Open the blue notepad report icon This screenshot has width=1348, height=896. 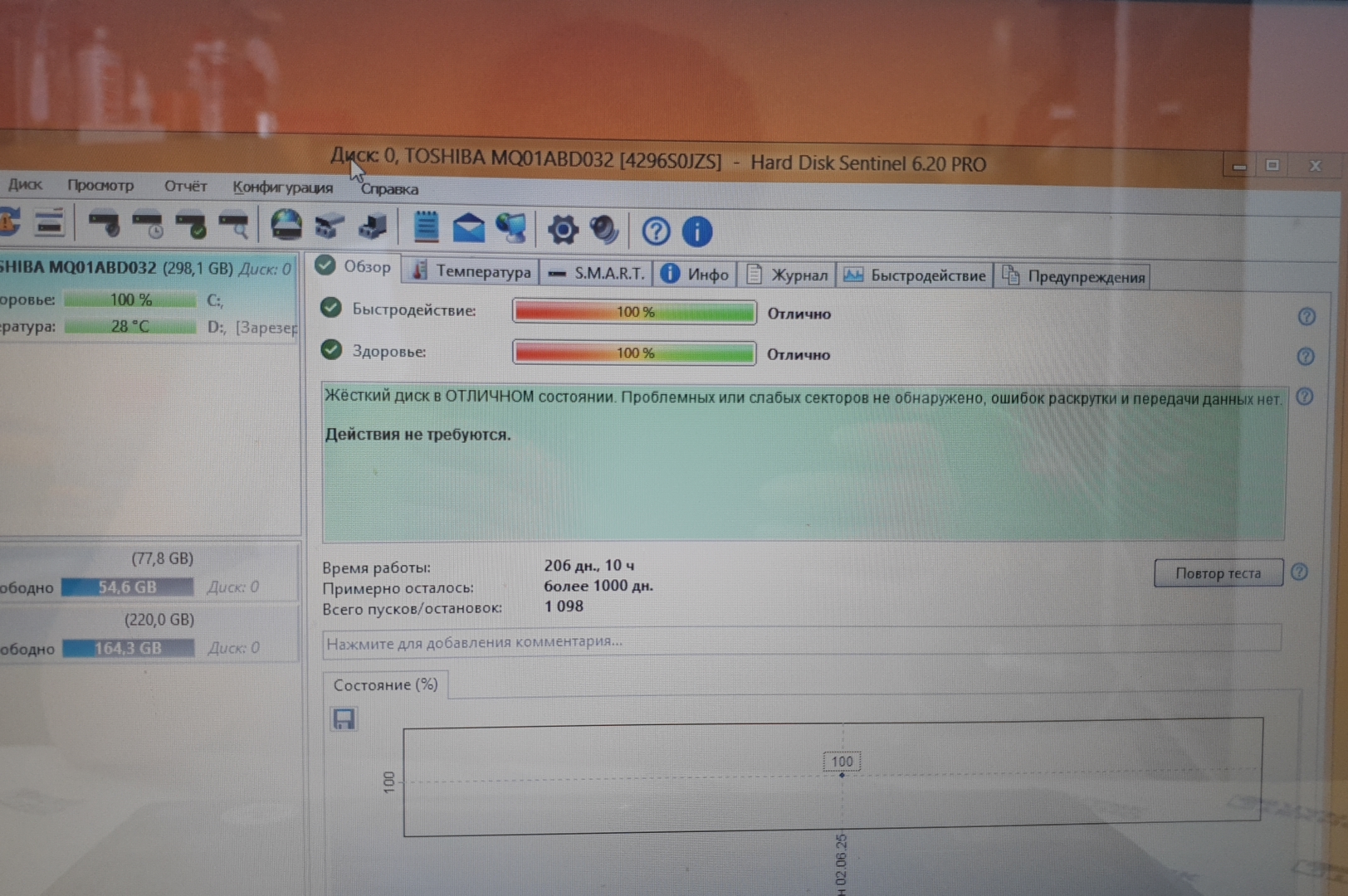[x=426, y=226]
